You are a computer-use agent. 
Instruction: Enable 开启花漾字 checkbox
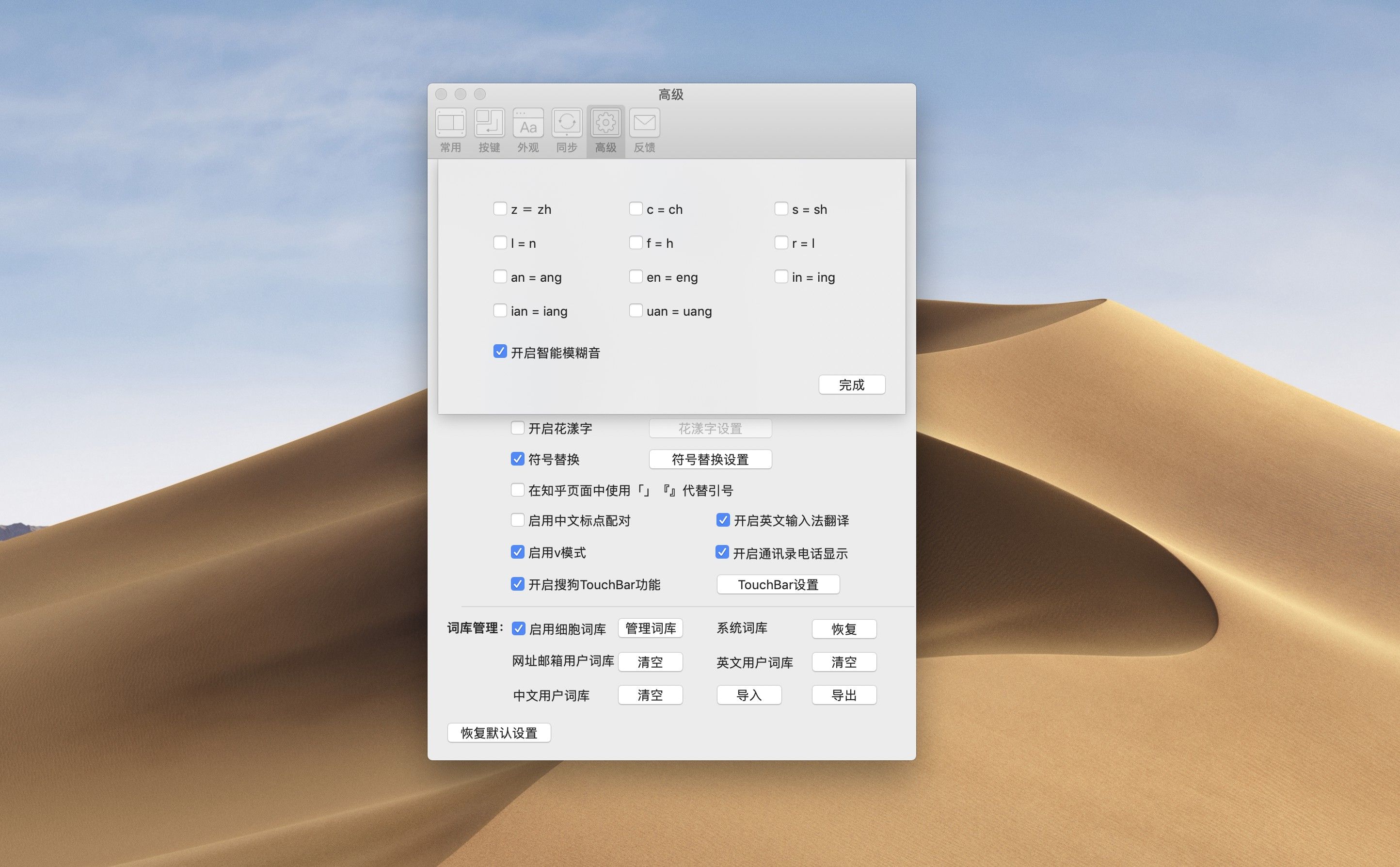(517, 428)
